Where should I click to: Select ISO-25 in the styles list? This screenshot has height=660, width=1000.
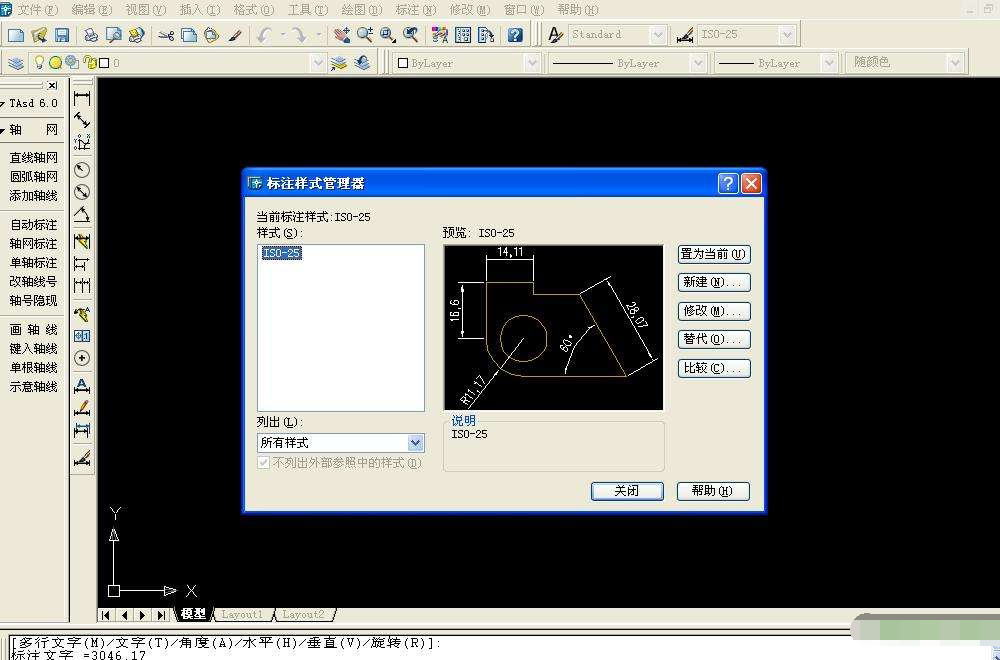(281, 253)
